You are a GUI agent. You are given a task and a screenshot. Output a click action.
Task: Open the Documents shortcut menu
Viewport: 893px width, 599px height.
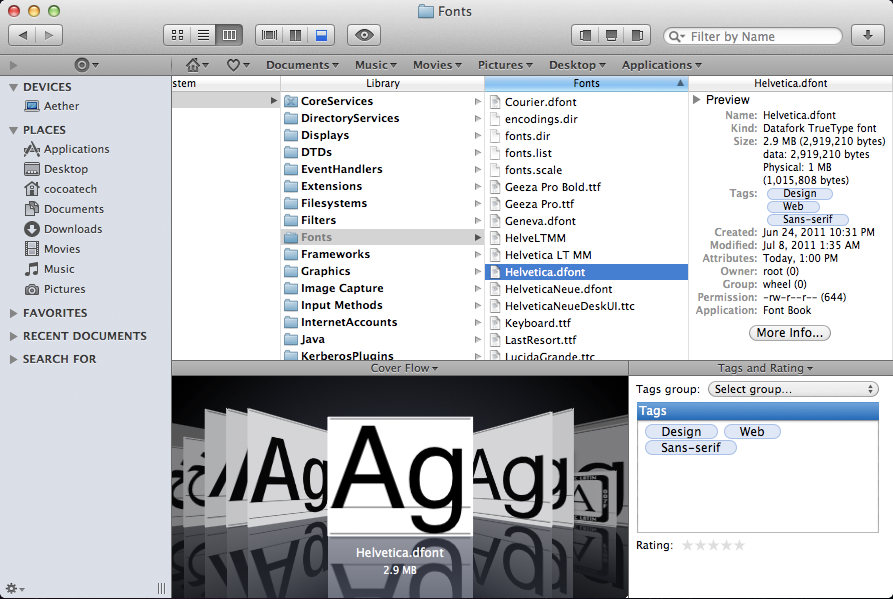pos(302,65)
